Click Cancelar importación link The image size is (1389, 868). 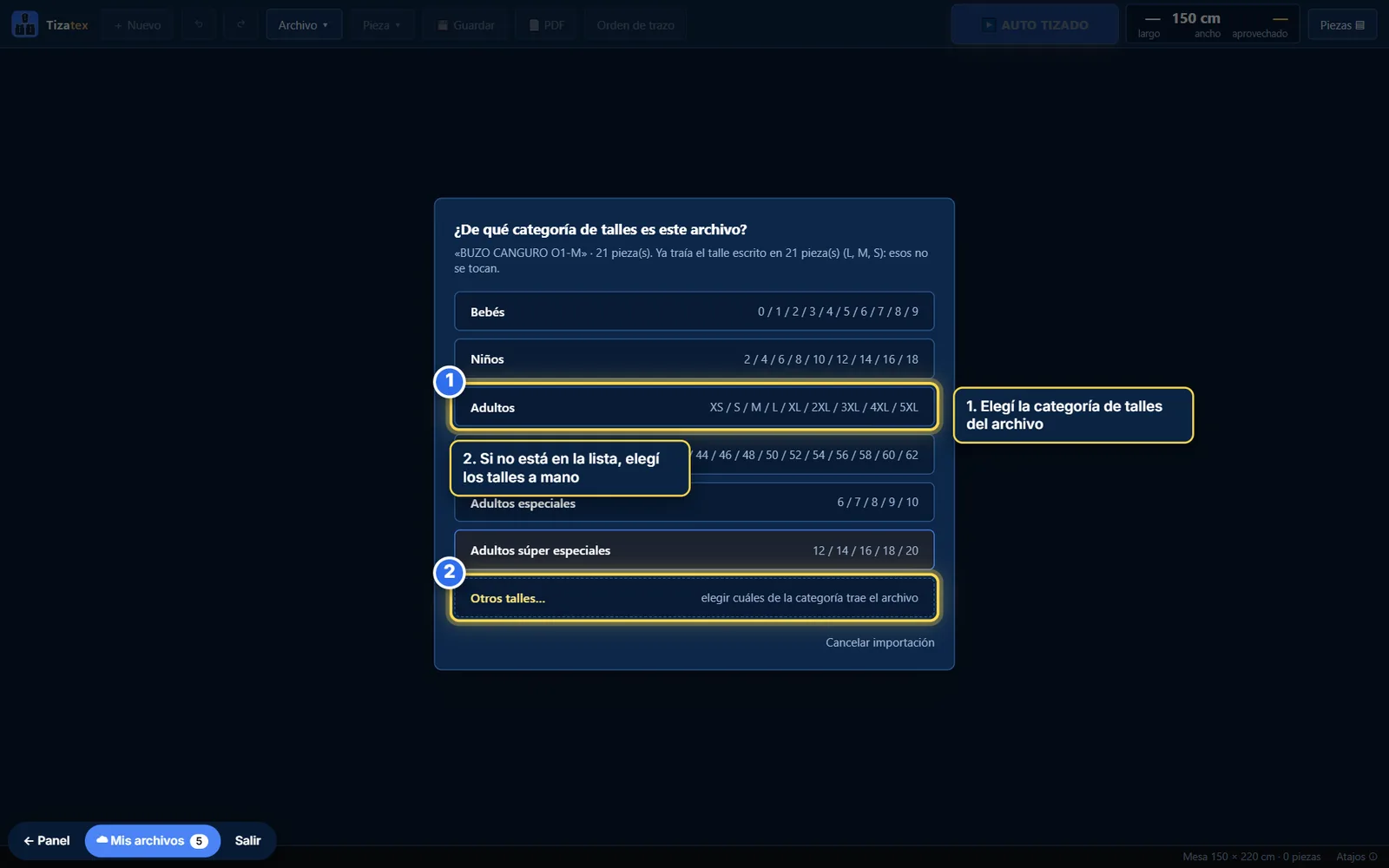(880, 642)
